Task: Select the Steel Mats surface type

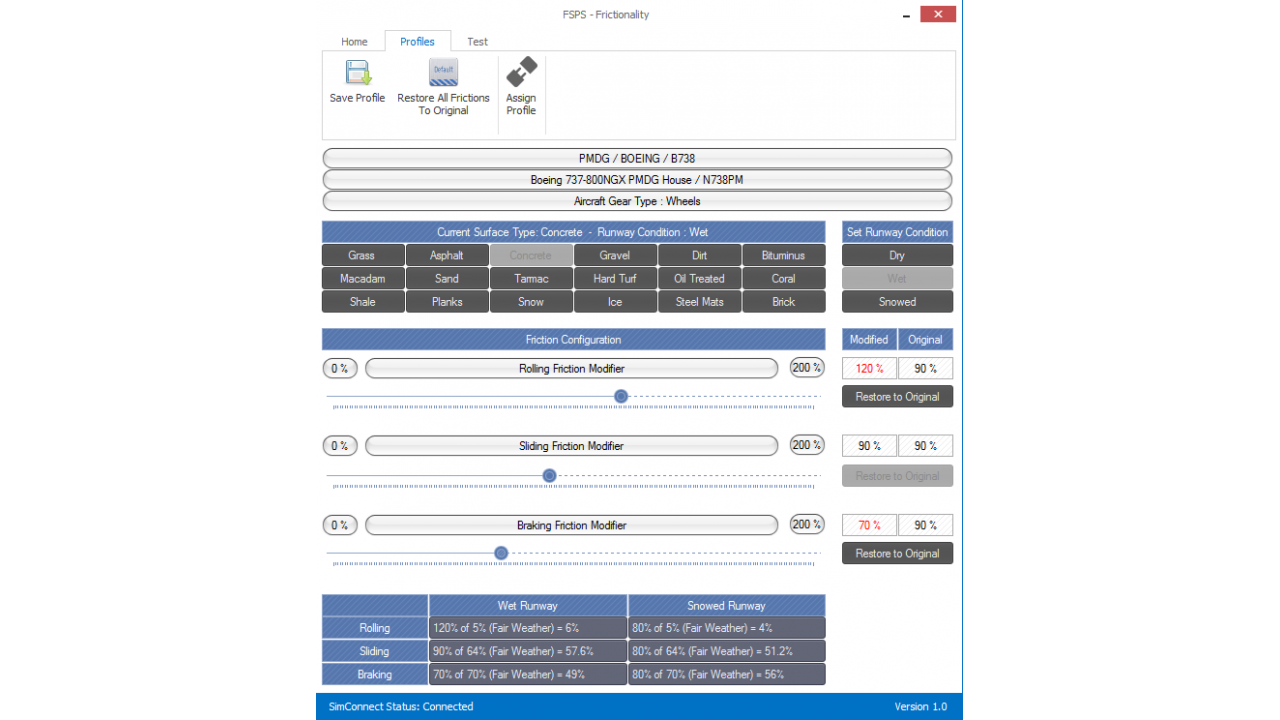Action: pyautogui.click(x=699, y=301)
